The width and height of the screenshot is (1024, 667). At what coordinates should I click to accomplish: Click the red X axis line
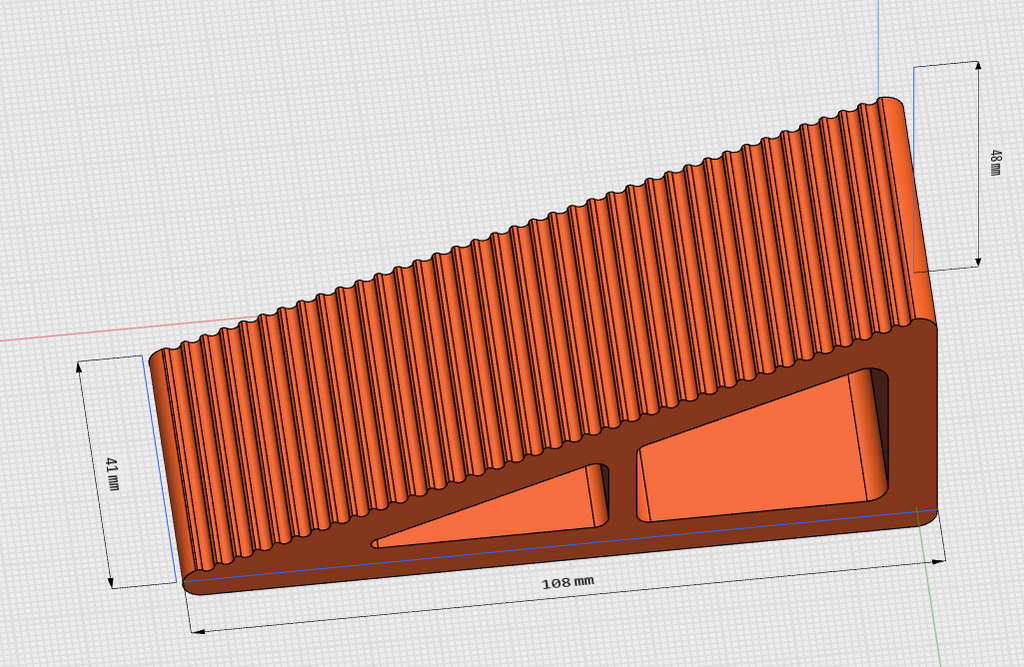(98, 332)
